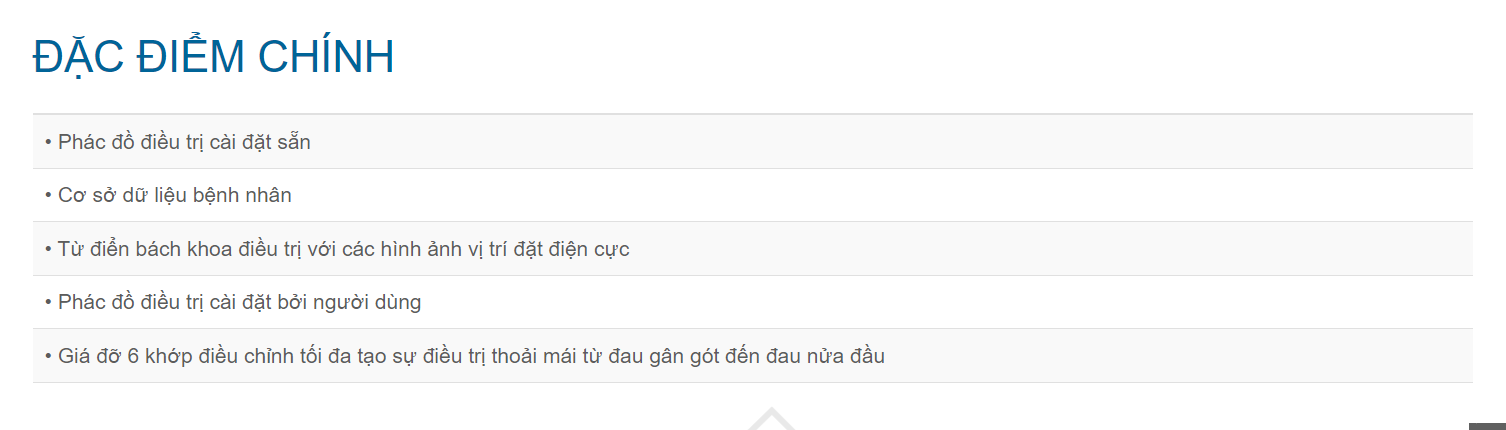Select the row Phác đồ điều trị cài đặt sẵn
Viewport: 1506px width, 430px height.
(753, 142)
